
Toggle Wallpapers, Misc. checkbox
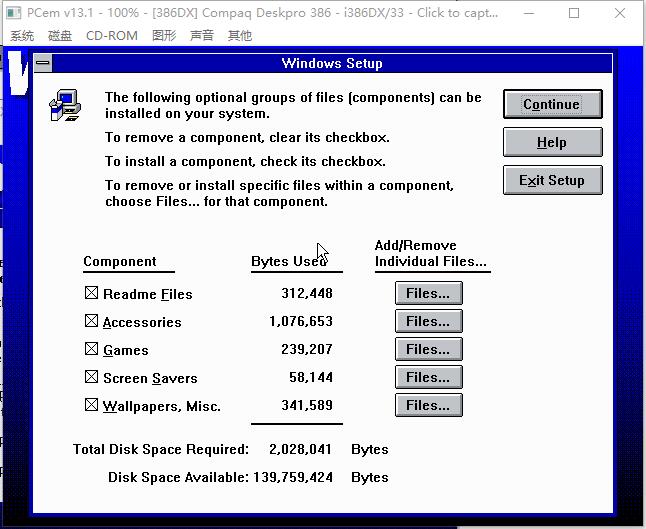91,405
